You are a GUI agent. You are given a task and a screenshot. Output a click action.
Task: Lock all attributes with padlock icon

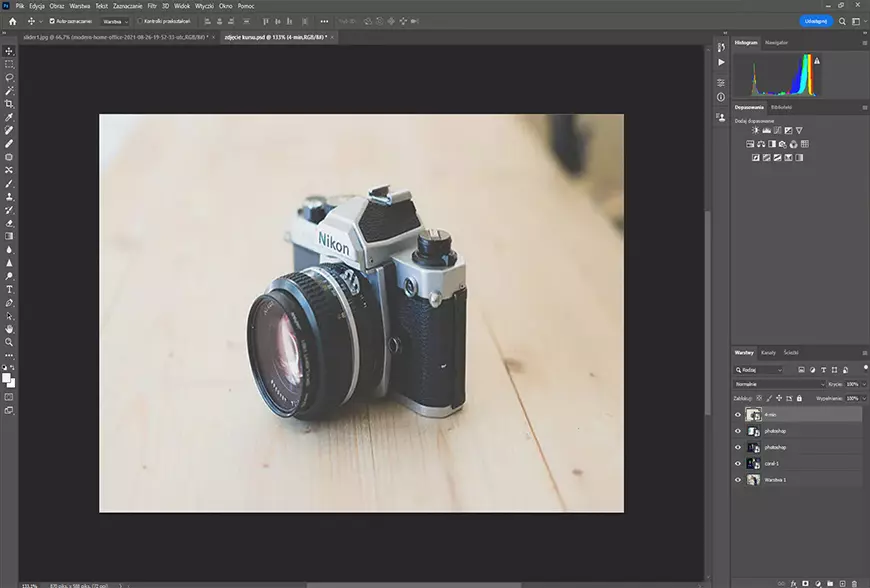coord(799,398)
